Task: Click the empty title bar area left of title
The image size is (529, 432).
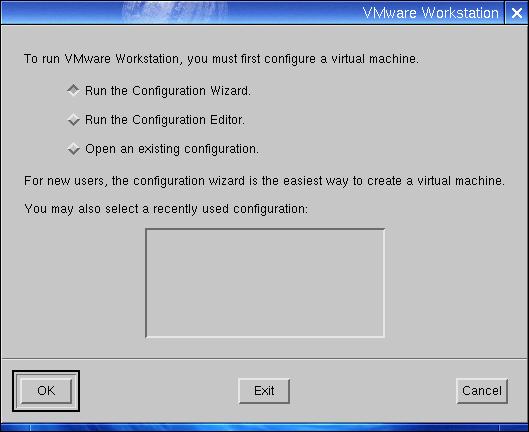Action: pos(61,13)
